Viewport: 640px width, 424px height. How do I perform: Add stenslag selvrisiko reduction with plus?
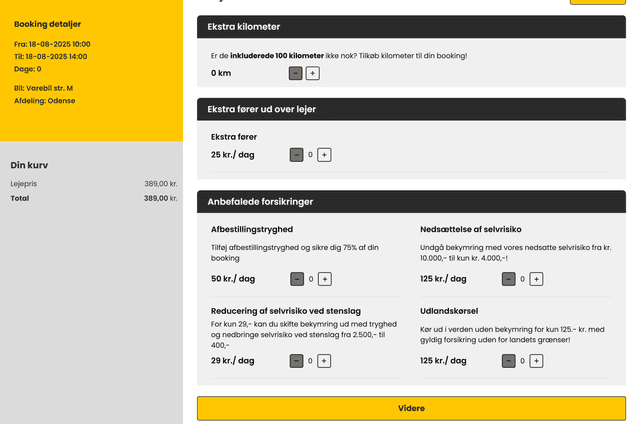[x=324, y=361]
